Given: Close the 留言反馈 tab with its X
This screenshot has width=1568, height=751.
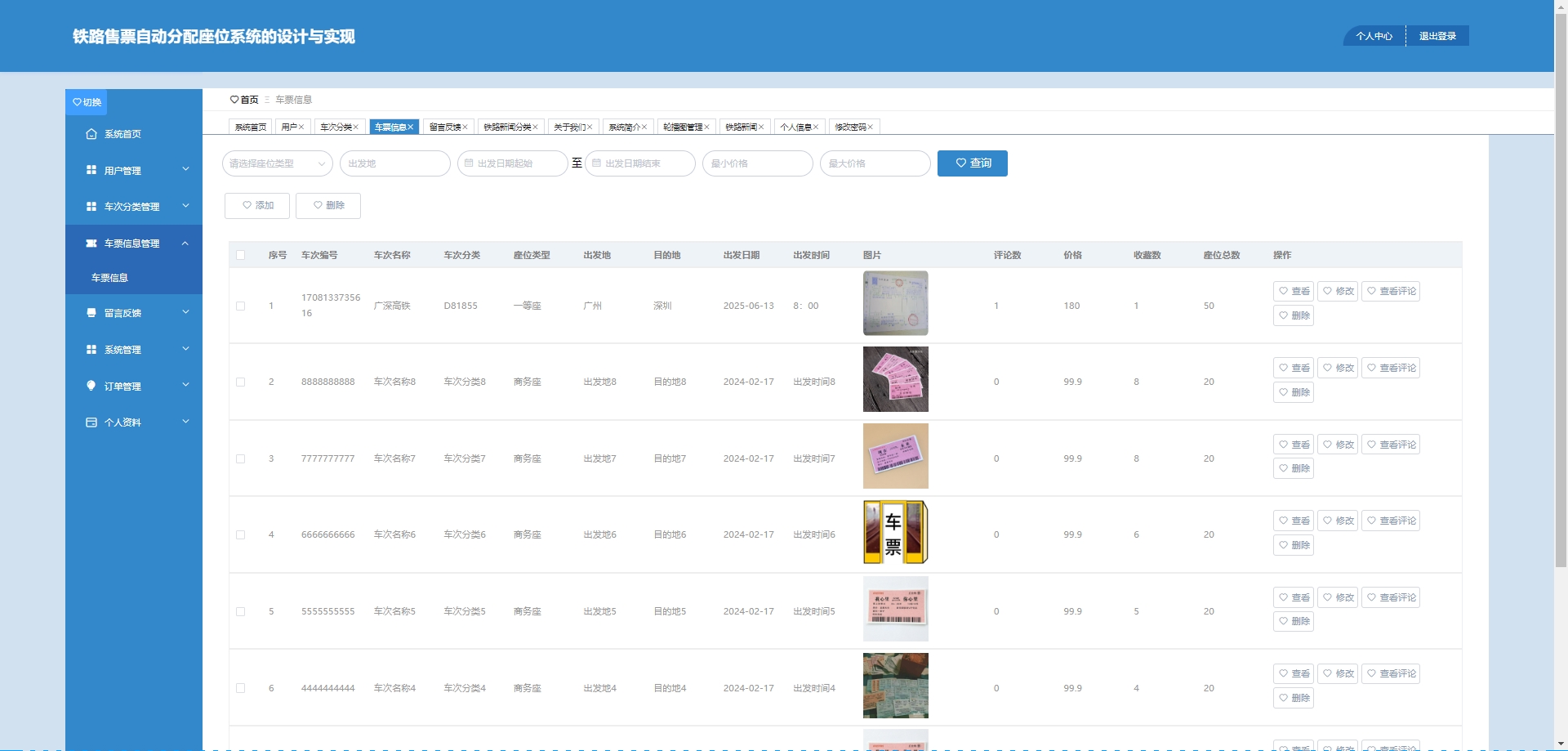Looking at the screenshot, I should click(465, 127).
